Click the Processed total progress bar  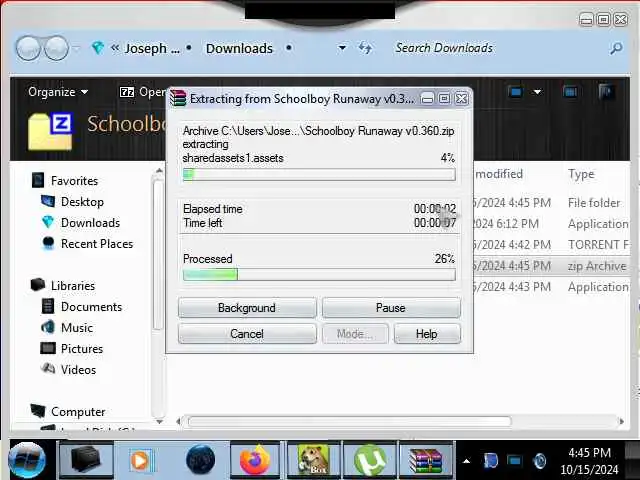tap(319, 274)
